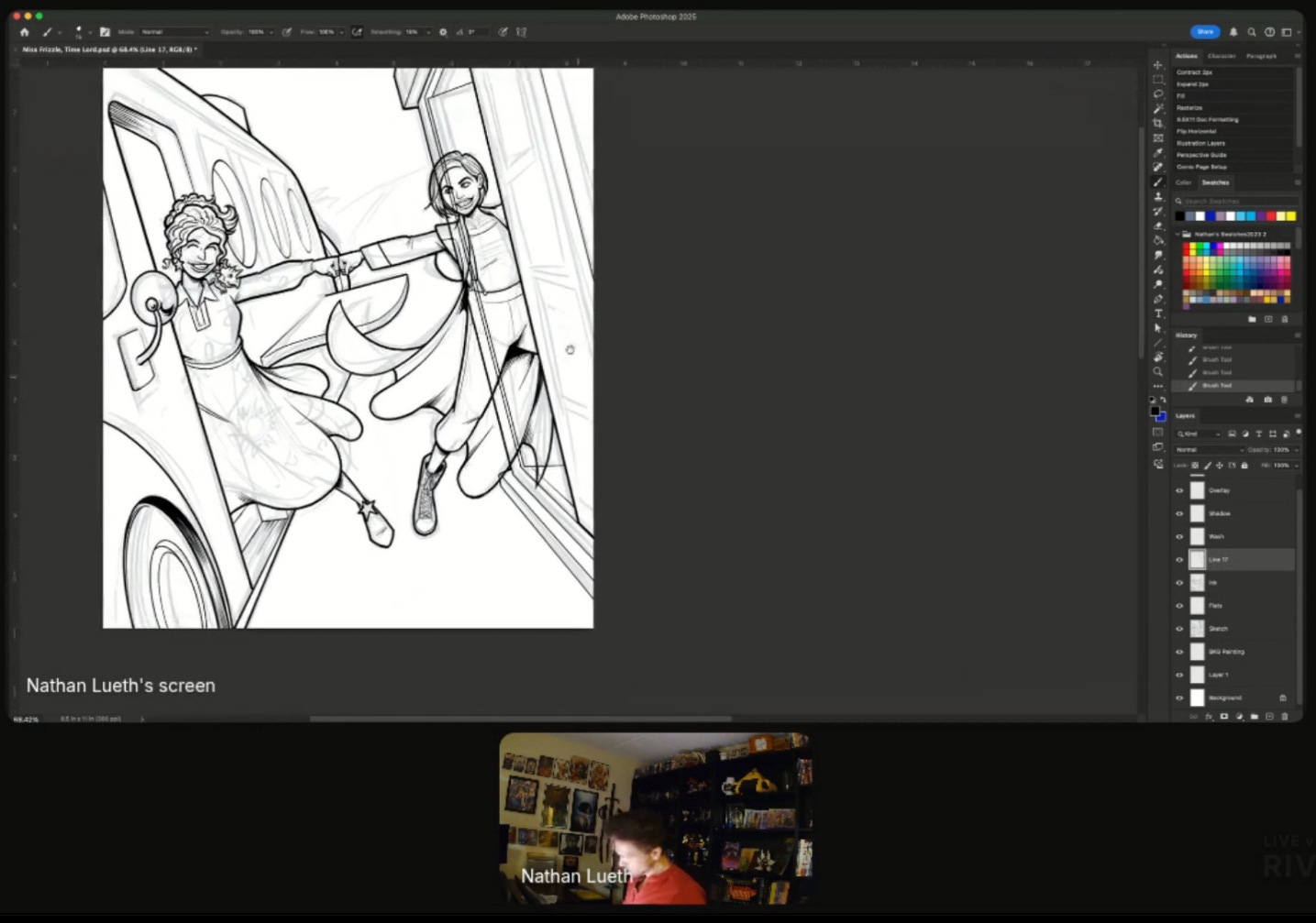
Task: Select the Dodge tool
Action: click(1158, 284)
